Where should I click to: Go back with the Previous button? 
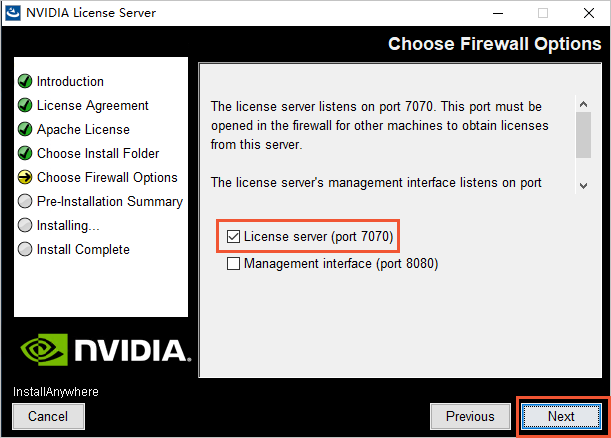(470, 416)
